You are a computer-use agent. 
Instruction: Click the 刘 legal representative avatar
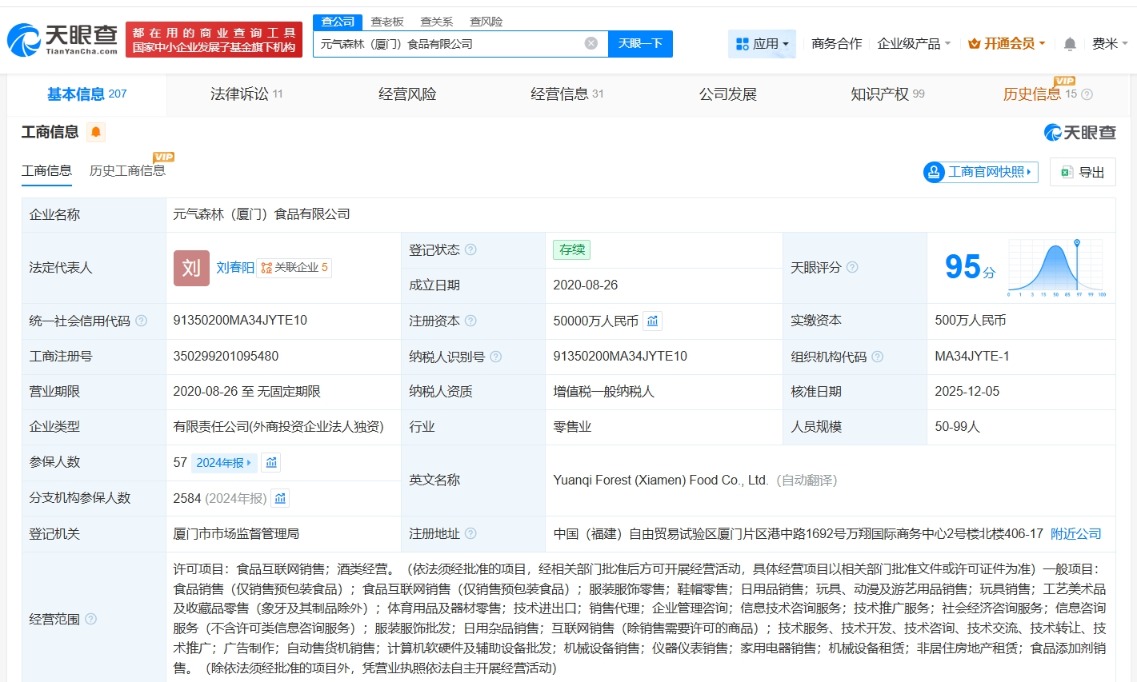pos(191,268)
